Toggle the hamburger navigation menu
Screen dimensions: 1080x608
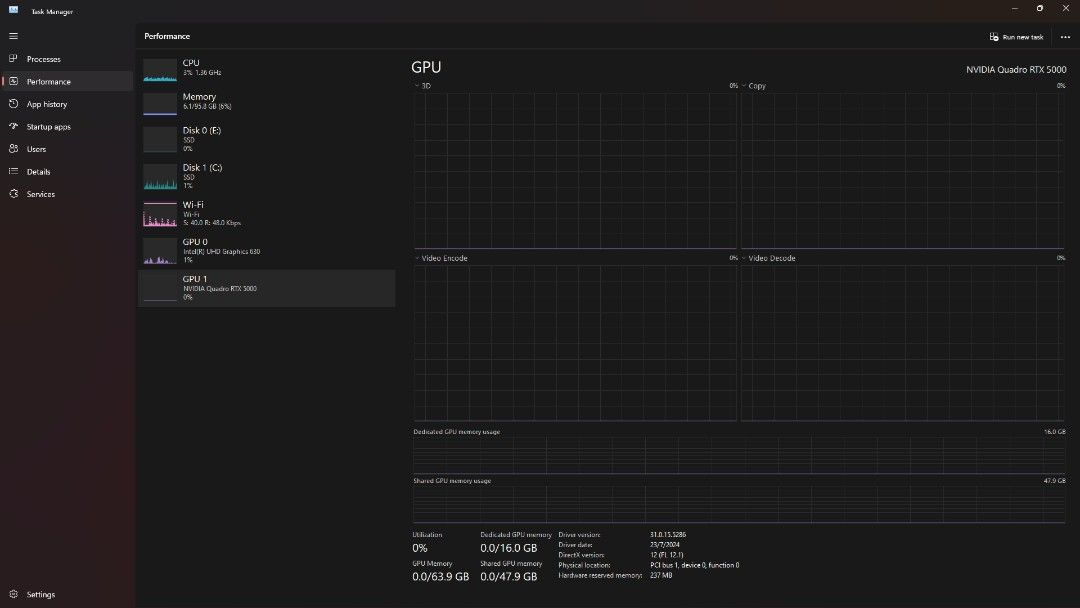click(x=13, y=36)
